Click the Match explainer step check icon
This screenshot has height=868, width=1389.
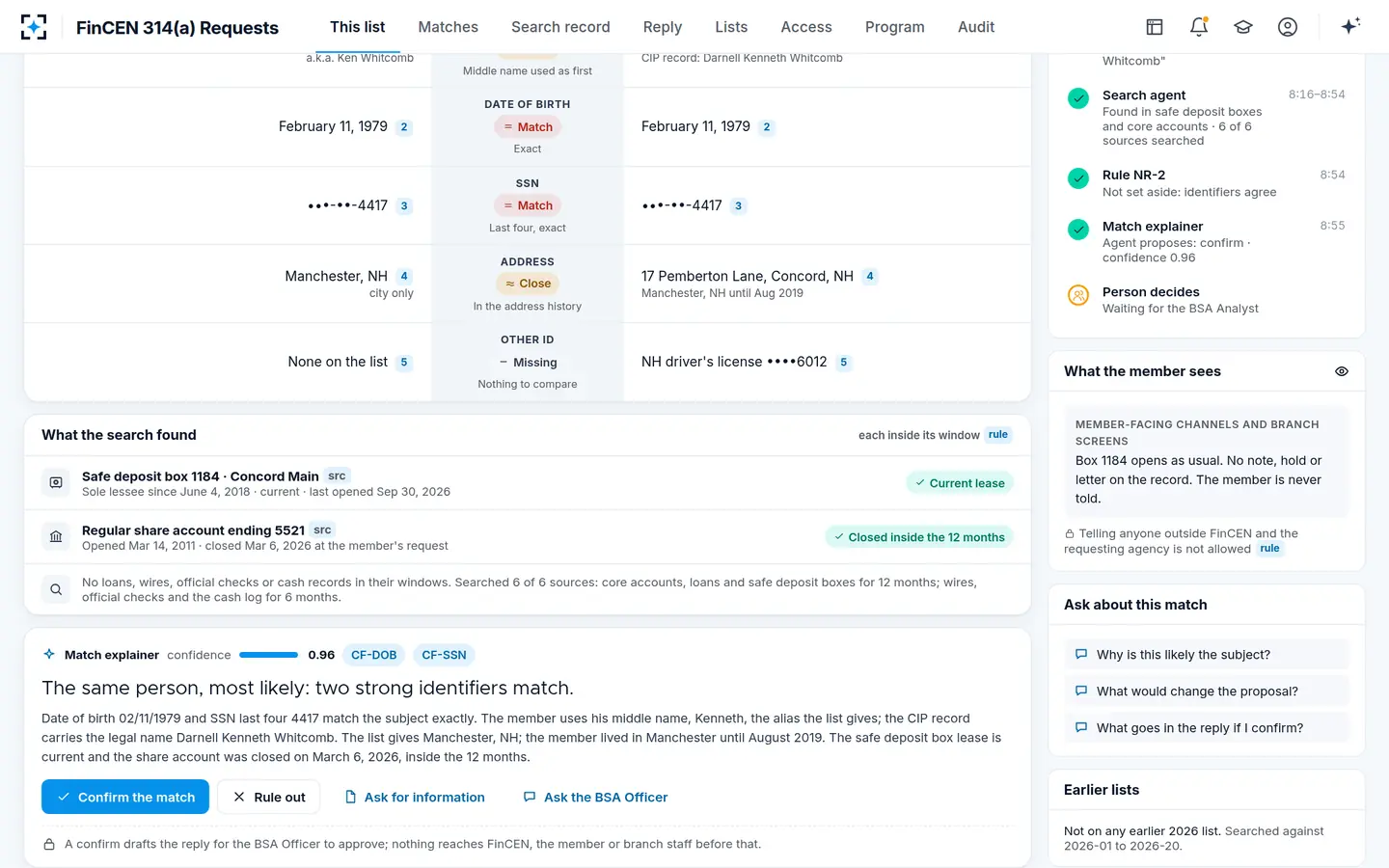[1078, 229]
